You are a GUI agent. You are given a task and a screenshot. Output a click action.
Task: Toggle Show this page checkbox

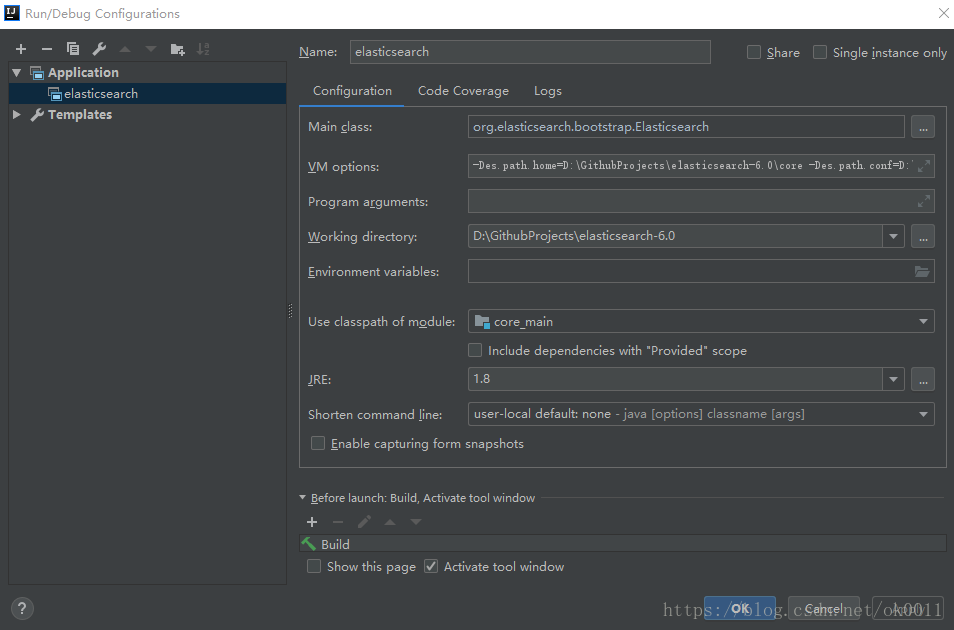[x=314, y=566]
